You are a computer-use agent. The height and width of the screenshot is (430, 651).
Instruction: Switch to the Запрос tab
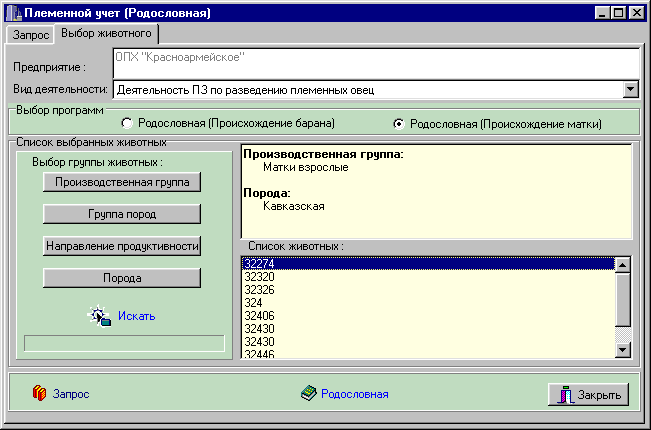click(30, 34)
